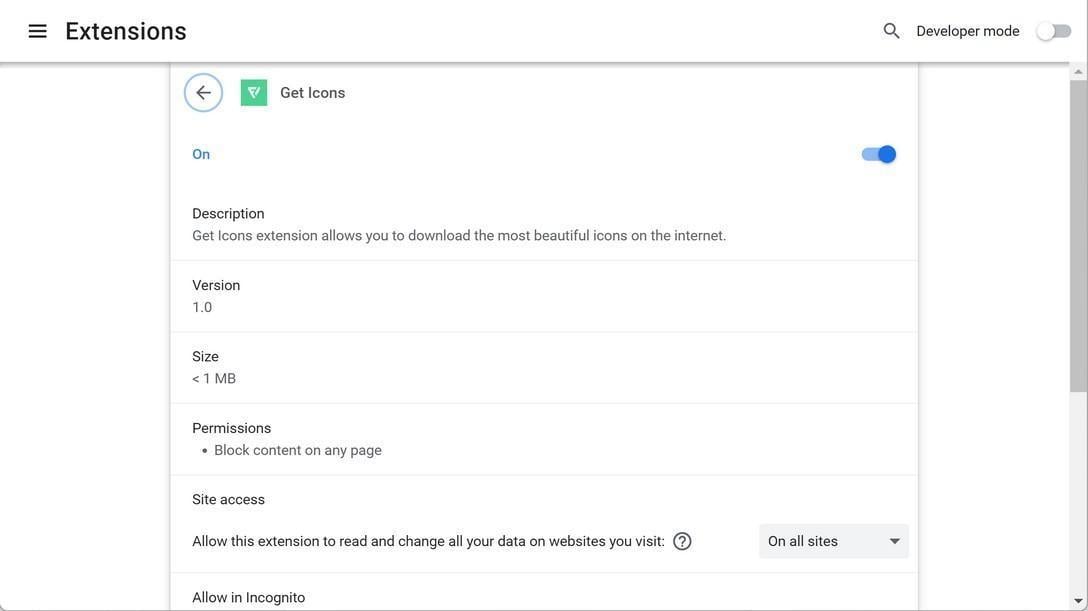Viewport: 1088px width, 611px height.
Task: Click the site access dropdown arrow
Action: point(894,541)
